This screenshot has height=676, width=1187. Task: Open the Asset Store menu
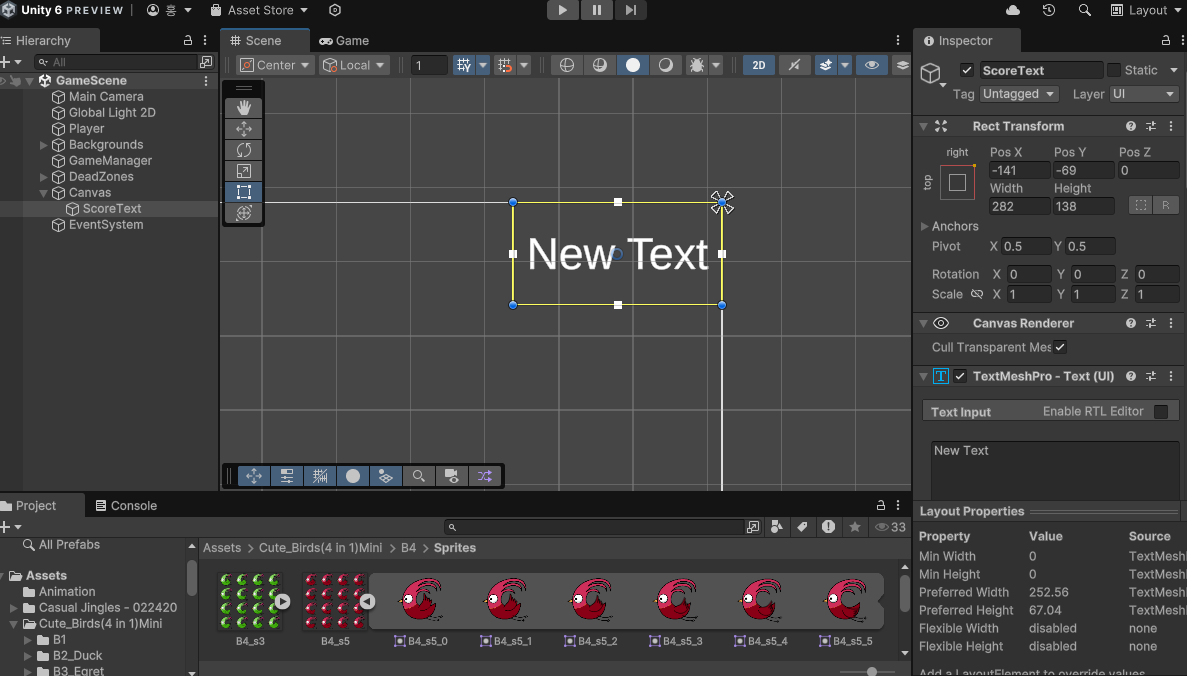coord(260,11)
